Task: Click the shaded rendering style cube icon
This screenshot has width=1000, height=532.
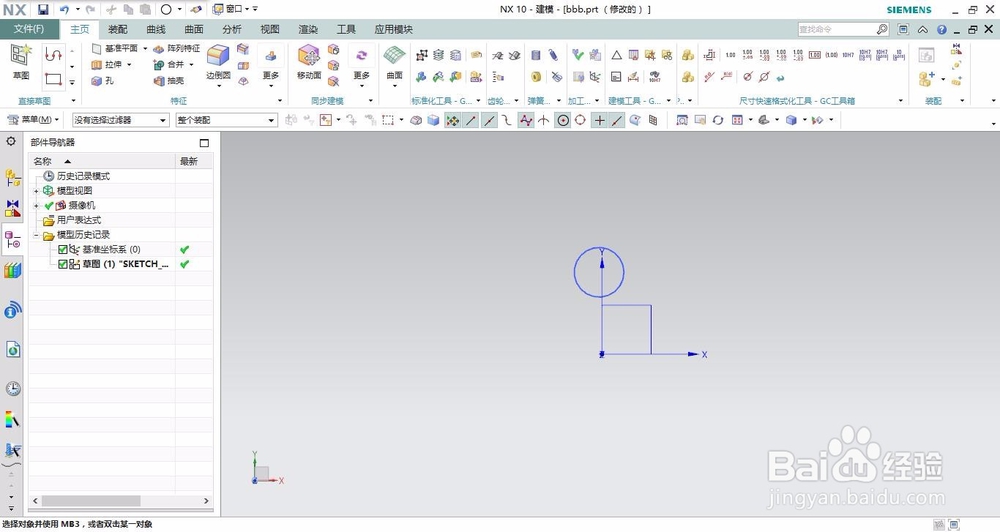Action: (x=791, y=120)
